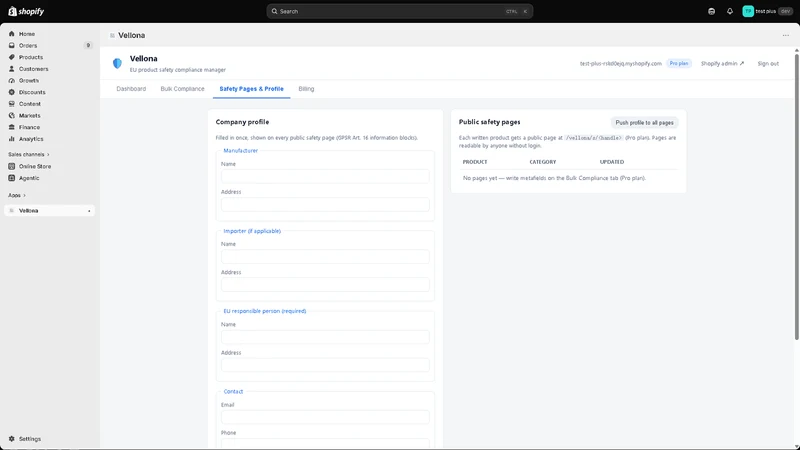Open the Finance icon in sidebar
800x450 pixels.
[12, 128]
